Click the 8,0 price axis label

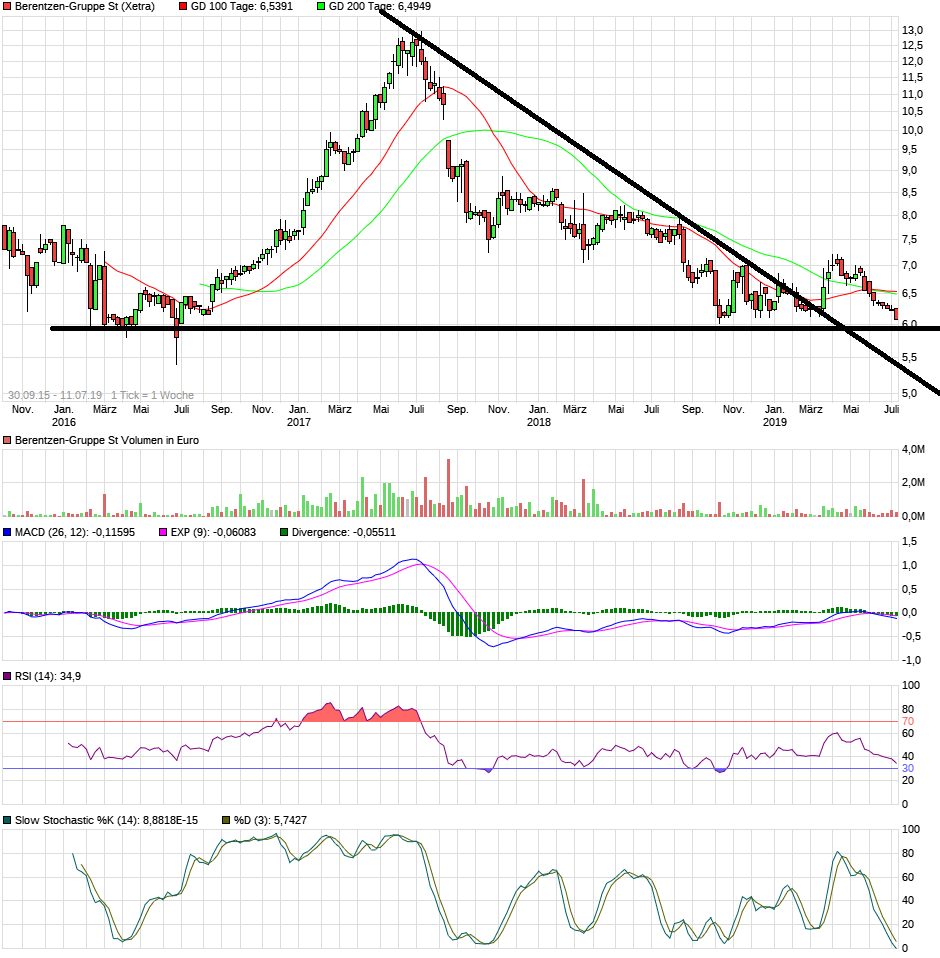click(x=909, y=215)
